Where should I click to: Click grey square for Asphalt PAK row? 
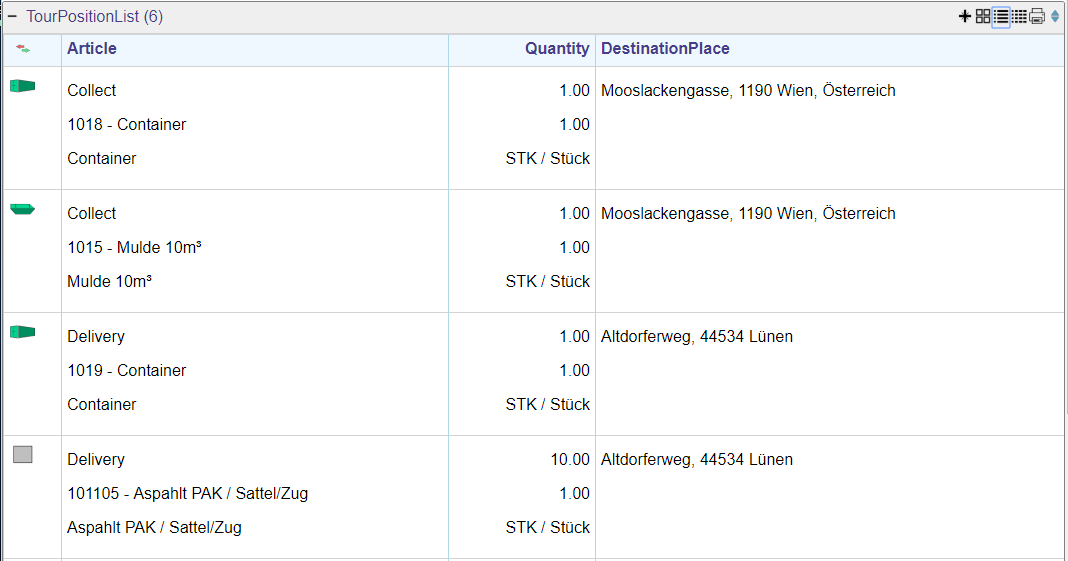point(22,454)
